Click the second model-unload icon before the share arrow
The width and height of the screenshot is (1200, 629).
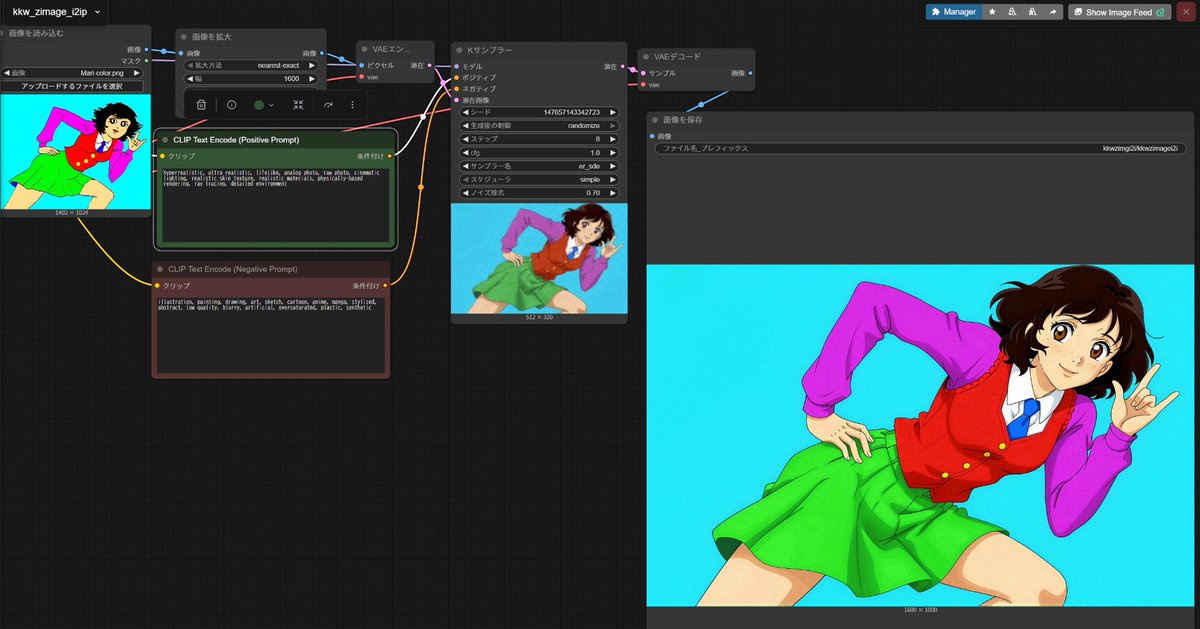pyautogui.click(x=1033, y=12)
